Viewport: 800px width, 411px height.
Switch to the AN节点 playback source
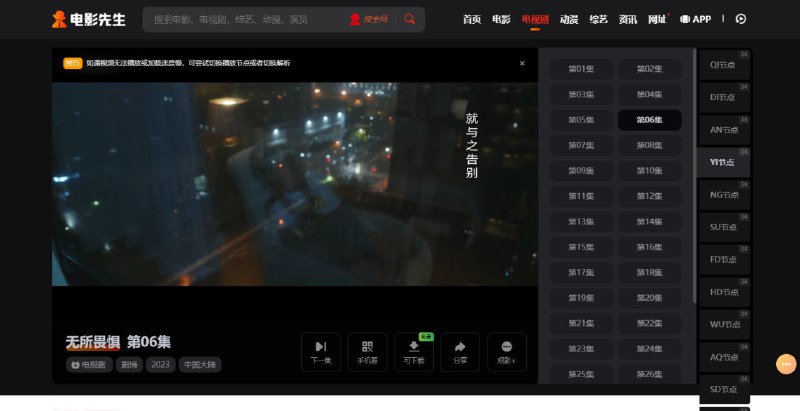click(723, 130)
